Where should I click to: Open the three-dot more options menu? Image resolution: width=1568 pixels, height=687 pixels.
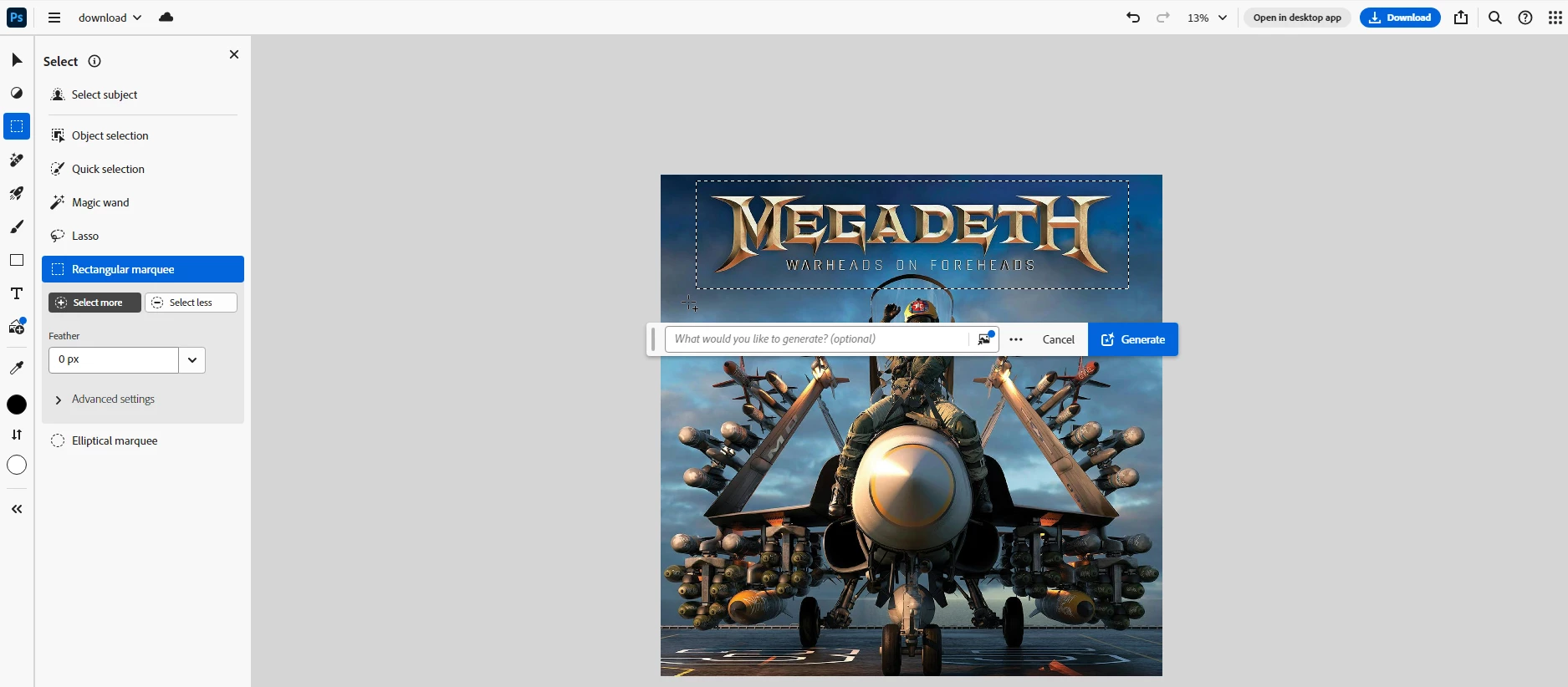coord(1016,339)
